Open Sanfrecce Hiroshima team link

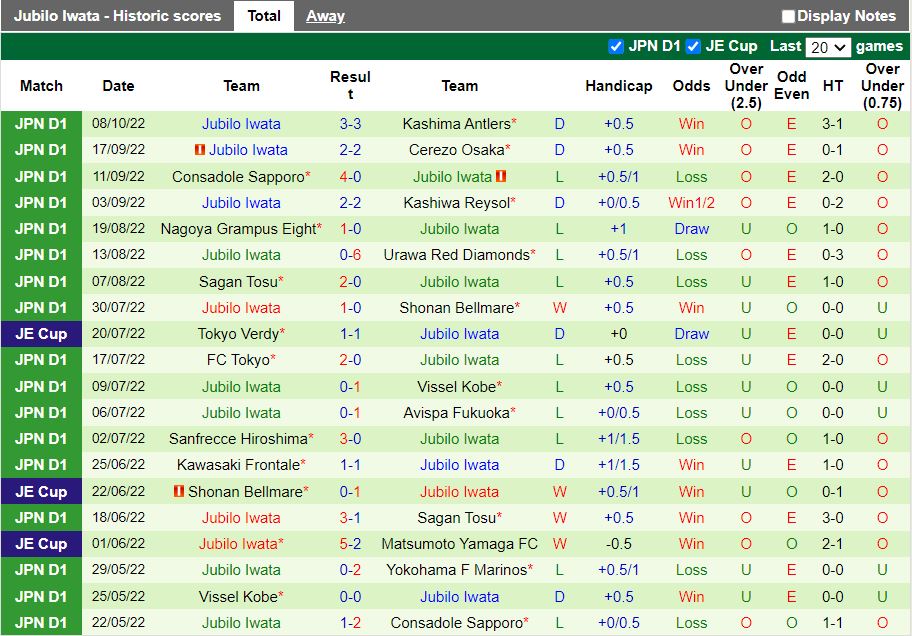tap(238, 439)
